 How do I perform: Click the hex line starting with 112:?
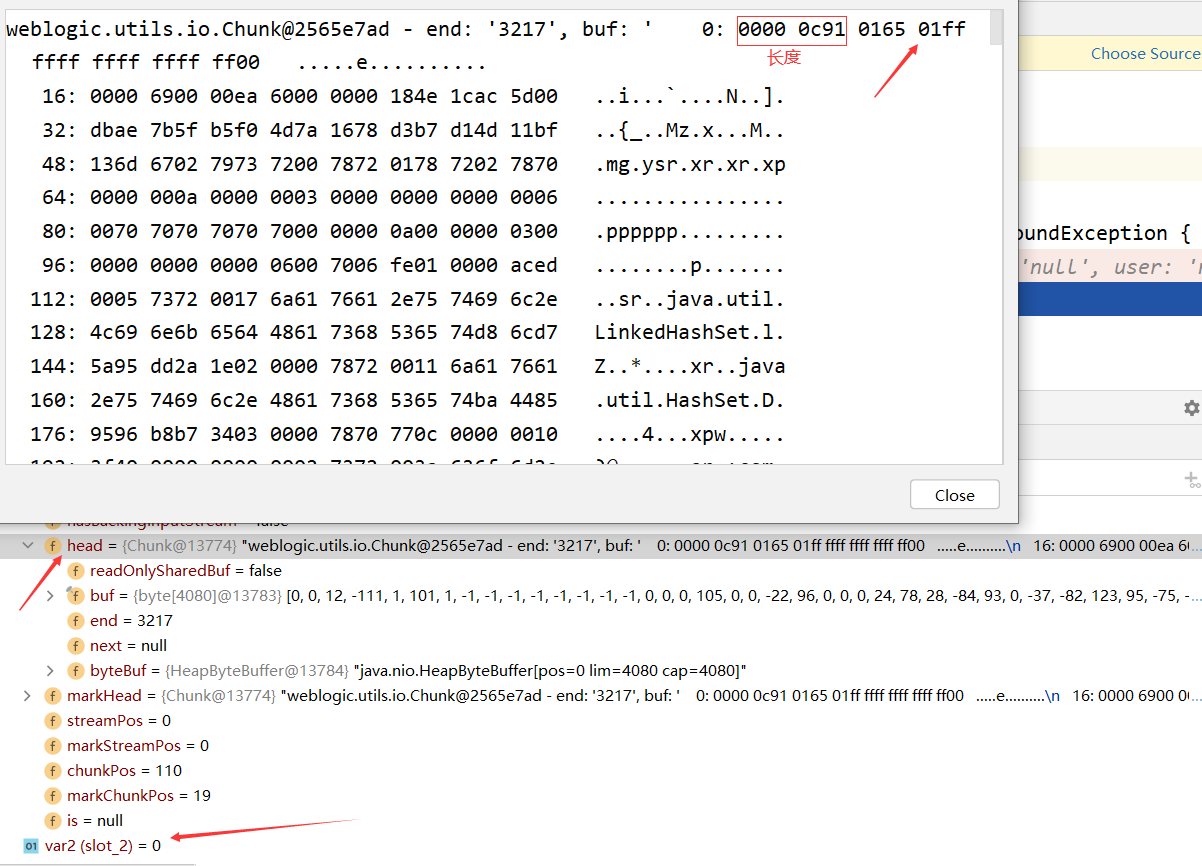tap(413, 299)
